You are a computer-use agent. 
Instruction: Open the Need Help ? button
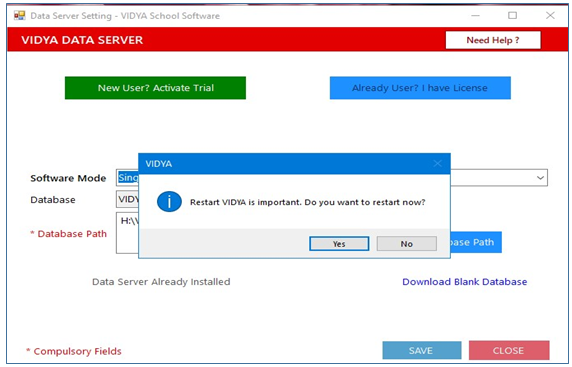tap(493, 40)
